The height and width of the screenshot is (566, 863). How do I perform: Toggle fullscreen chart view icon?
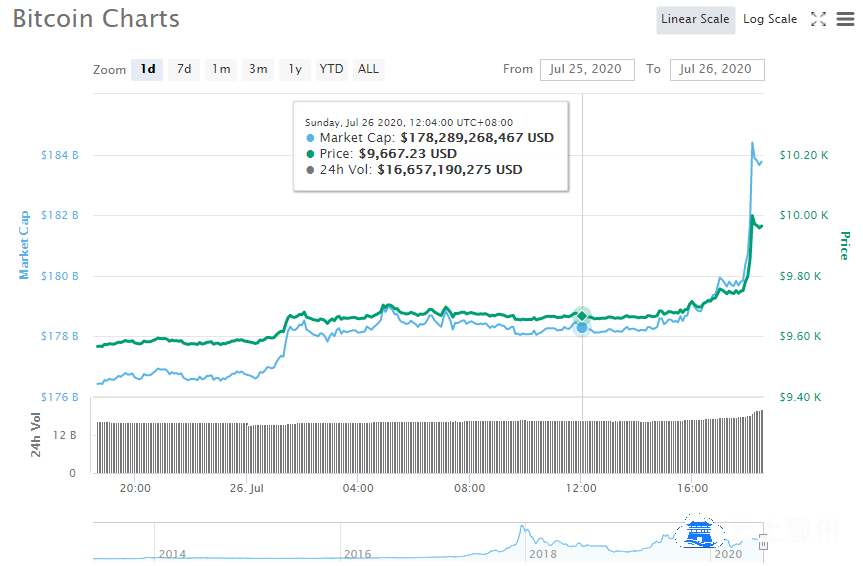tap(818, 19)
